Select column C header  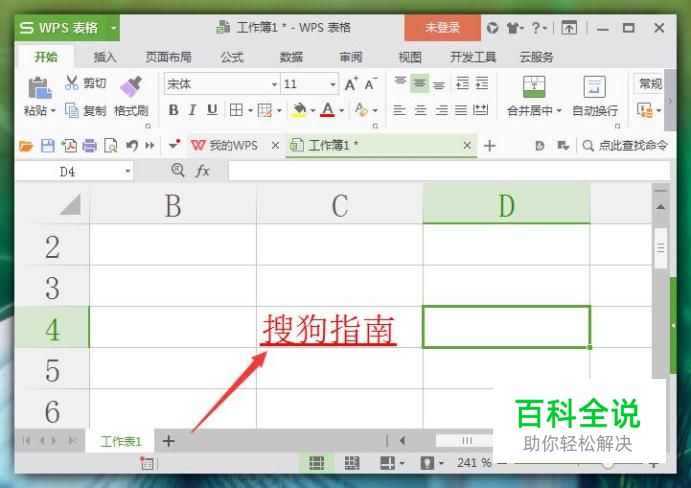[x=339, y=205]
